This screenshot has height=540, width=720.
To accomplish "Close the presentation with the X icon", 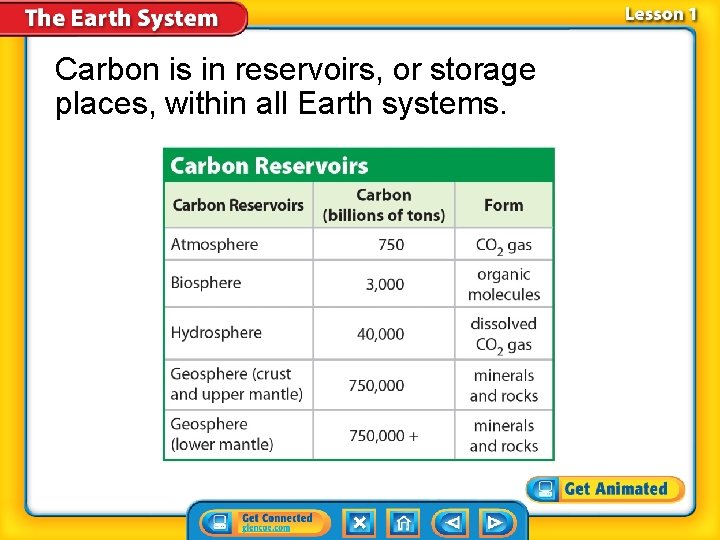I will pos(360,523).
